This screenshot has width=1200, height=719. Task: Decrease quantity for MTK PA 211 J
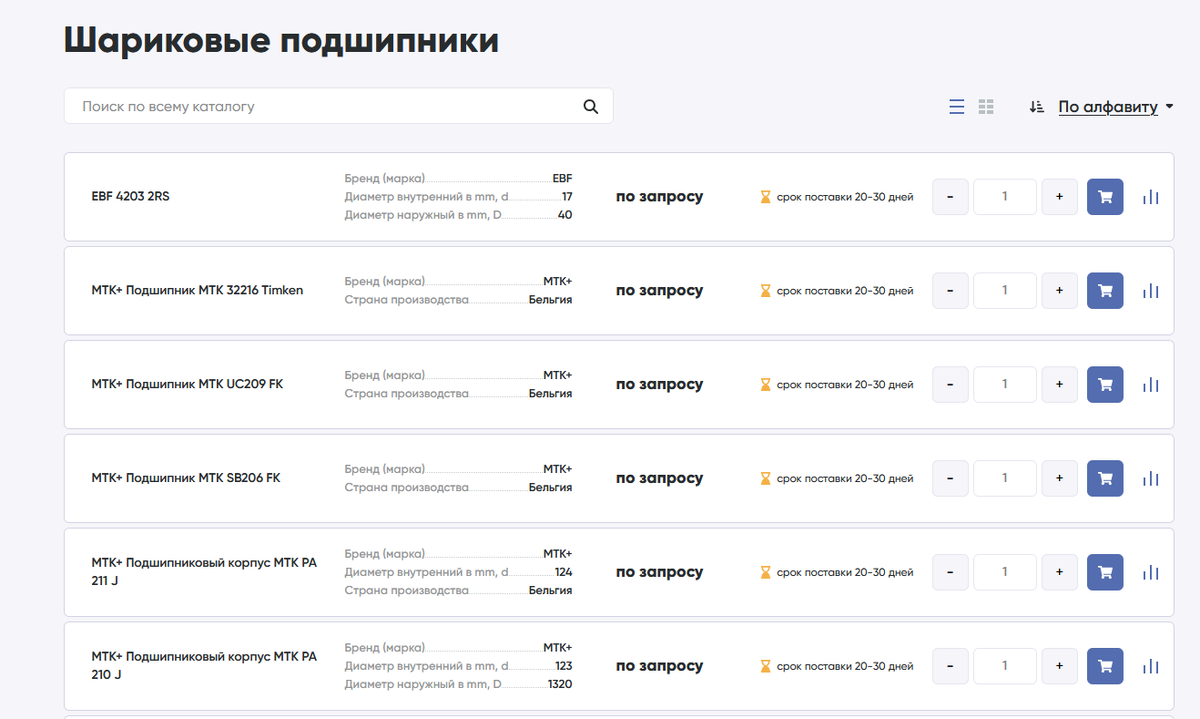pos(950,573)
